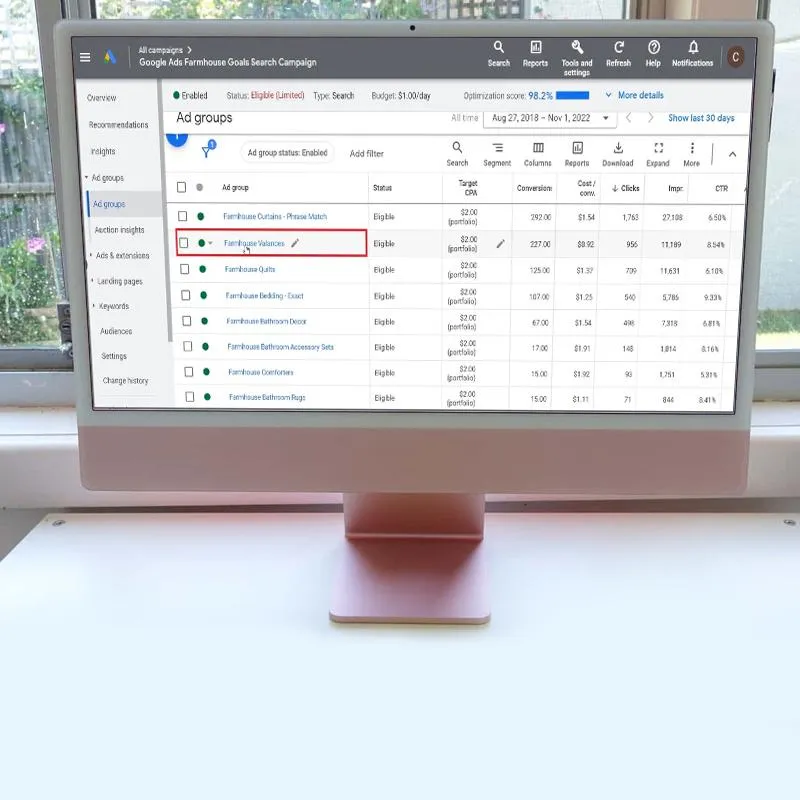Open the Farmhouse Bedding - Exact ad group
Viewport: 800px width, 800px height.
coord(263,296)
